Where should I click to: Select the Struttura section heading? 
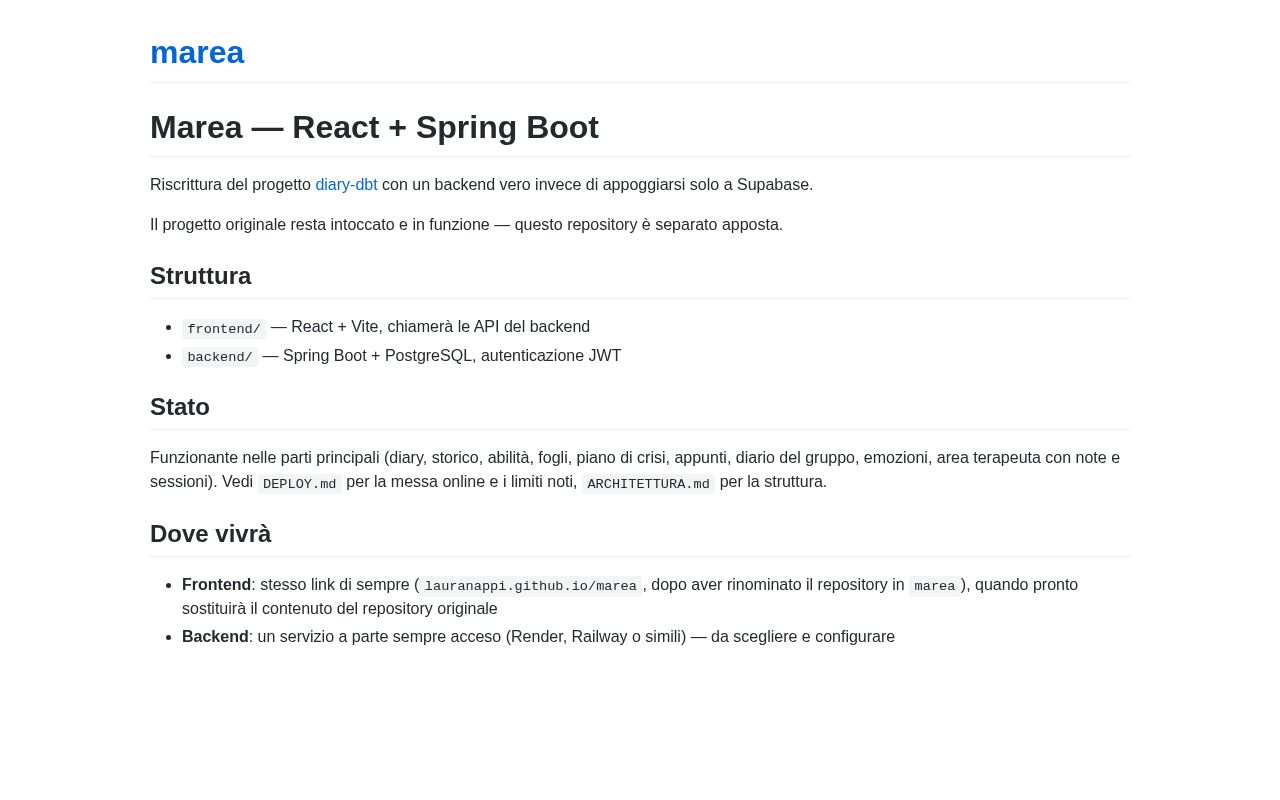[x=200, y=276]
